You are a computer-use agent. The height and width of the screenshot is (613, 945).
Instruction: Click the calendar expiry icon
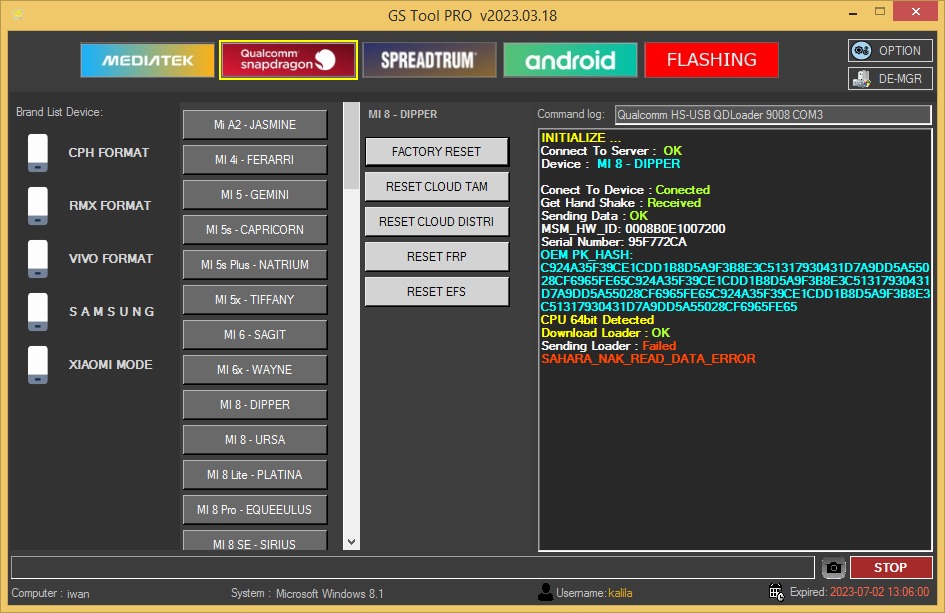click(x=776, y=592)
